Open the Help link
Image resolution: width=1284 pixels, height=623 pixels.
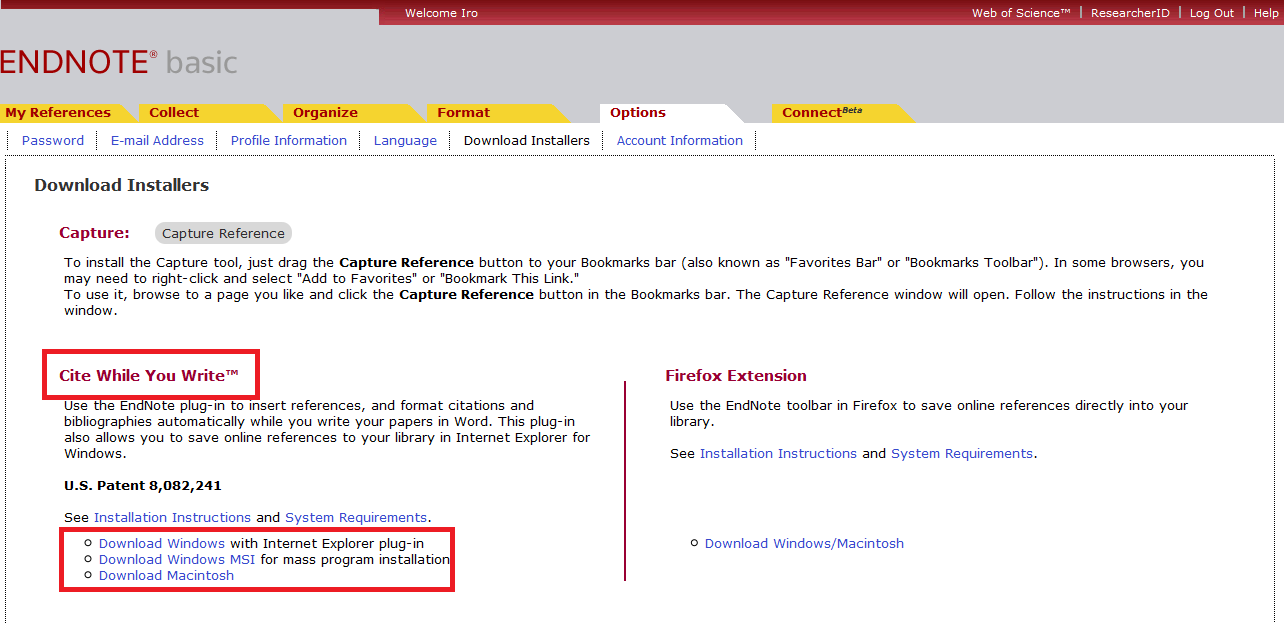click(x=1266, y=13)
